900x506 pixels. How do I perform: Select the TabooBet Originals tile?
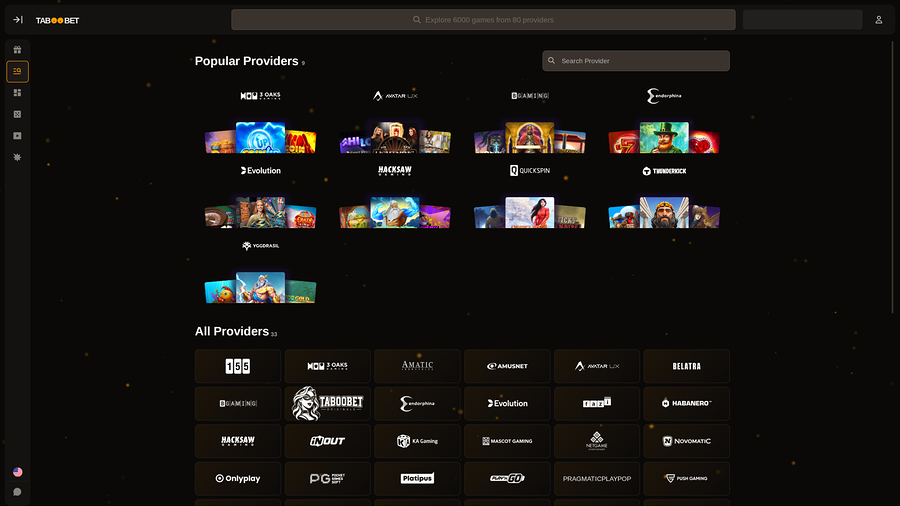point(328,403)
